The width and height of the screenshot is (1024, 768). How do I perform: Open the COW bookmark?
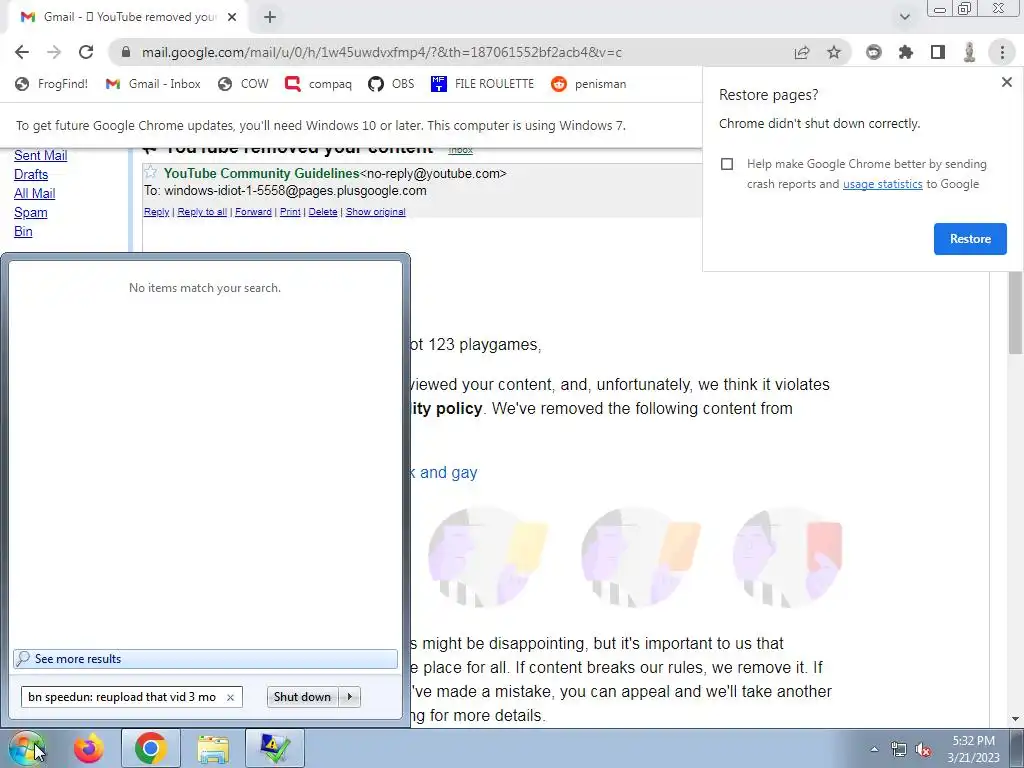coord(243,84)
